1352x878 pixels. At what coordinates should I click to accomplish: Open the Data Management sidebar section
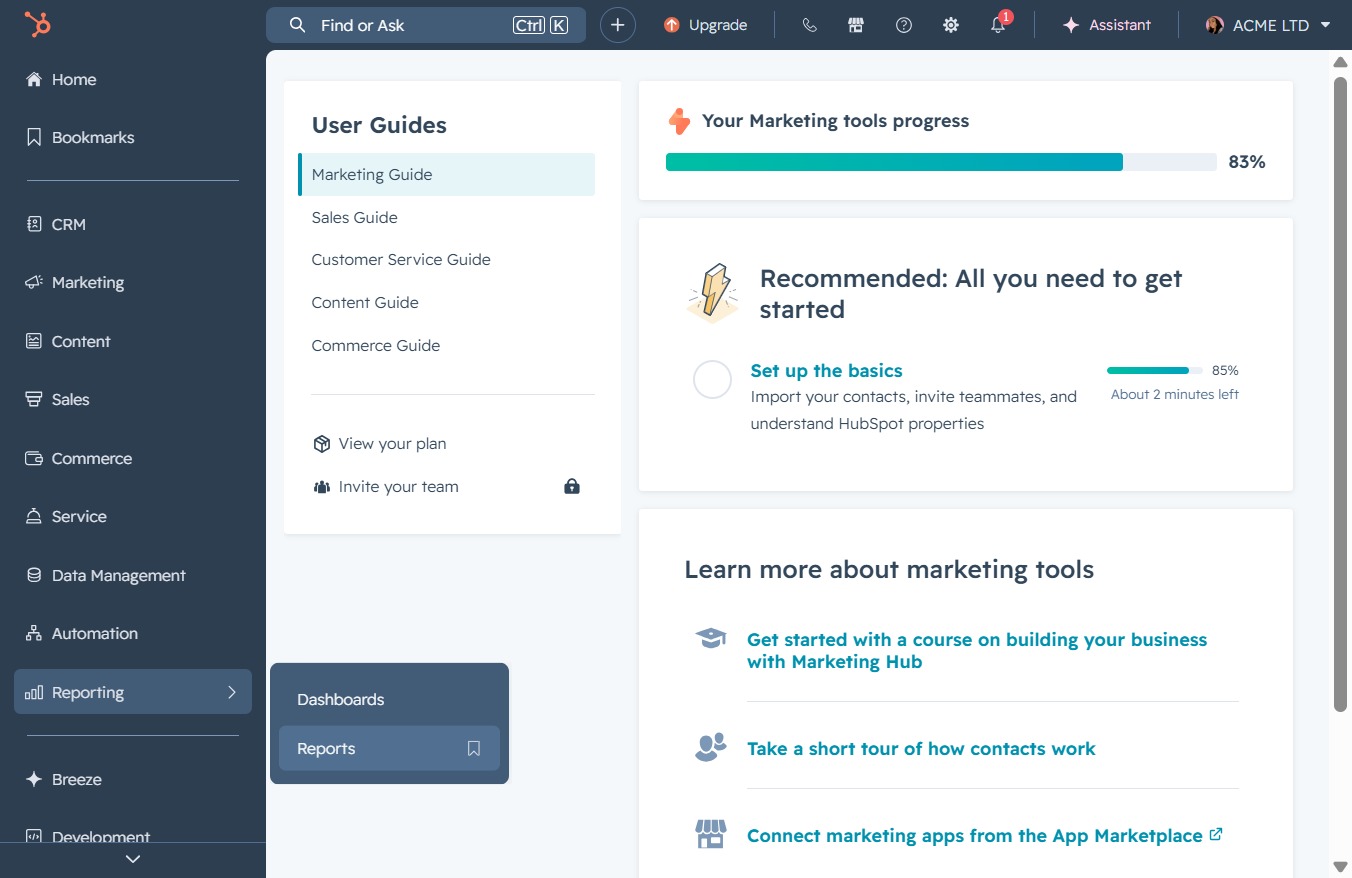pyautogui.click(x=133, y=575)
